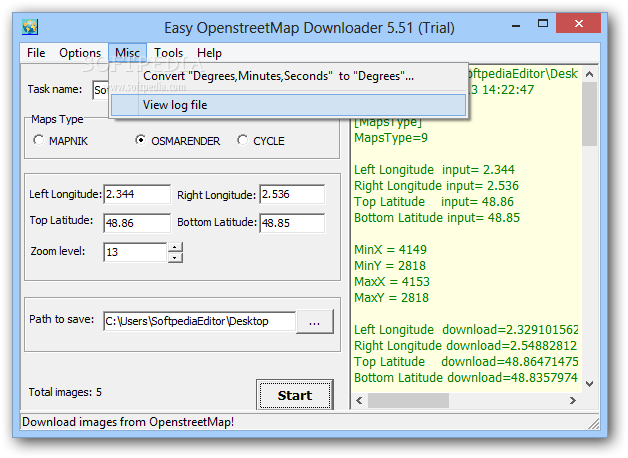Open the Help menu
Viewport: 628px width, 458px height.
click(209, 53)
